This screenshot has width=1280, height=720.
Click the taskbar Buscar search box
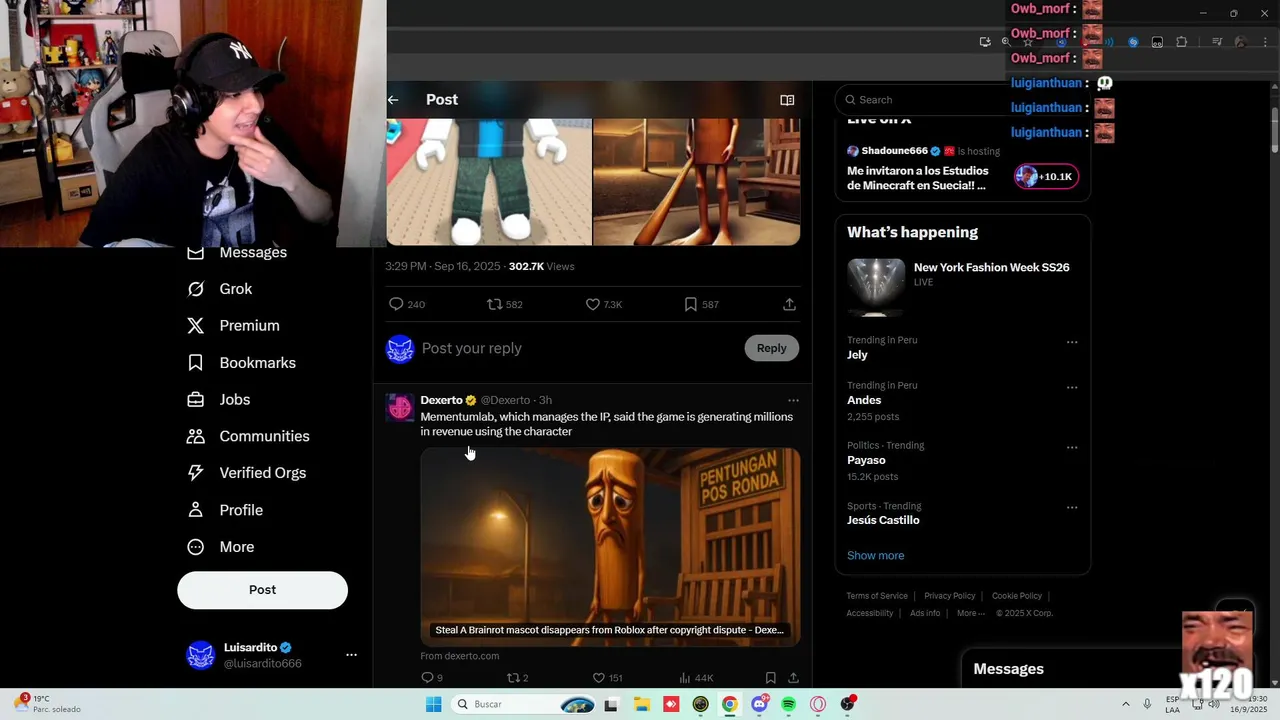[524, 705]
